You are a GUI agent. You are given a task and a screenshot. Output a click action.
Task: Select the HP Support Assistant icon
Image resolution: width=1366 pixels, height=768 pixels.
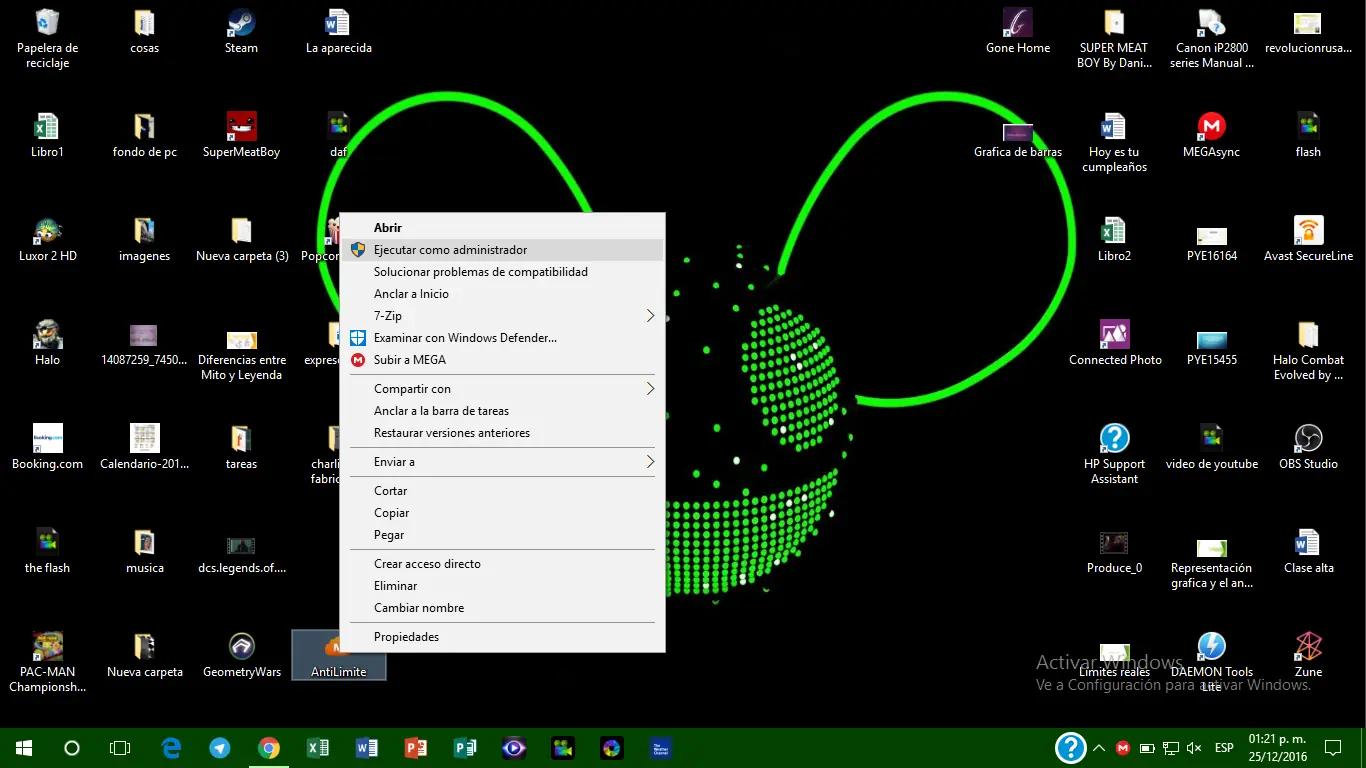(1114, 454)
